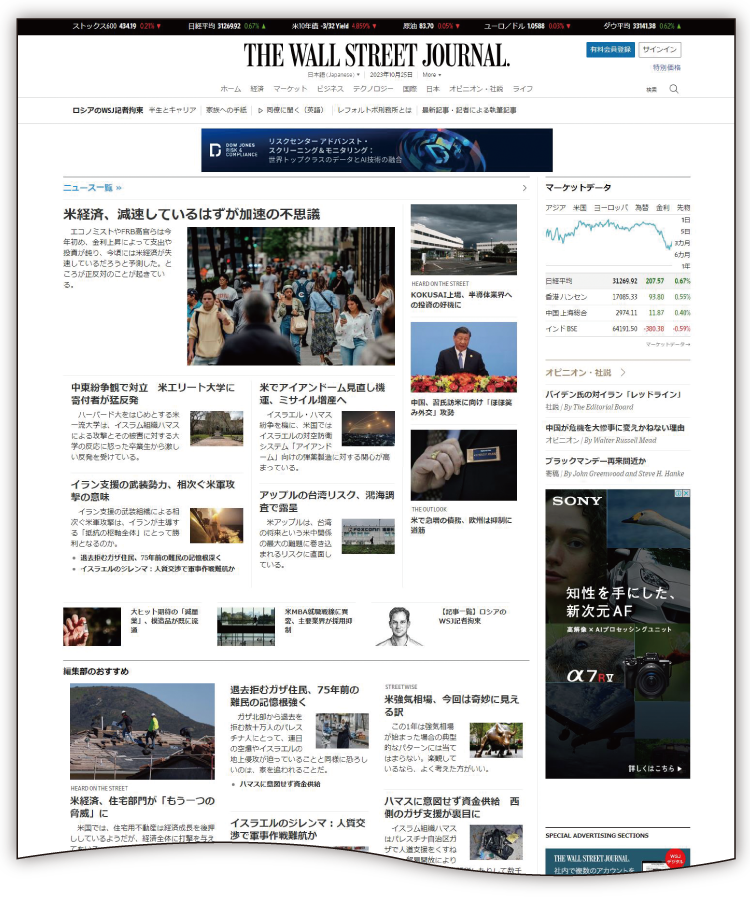Click 詳しくはこちら on the Sony ad

[655, 768]
